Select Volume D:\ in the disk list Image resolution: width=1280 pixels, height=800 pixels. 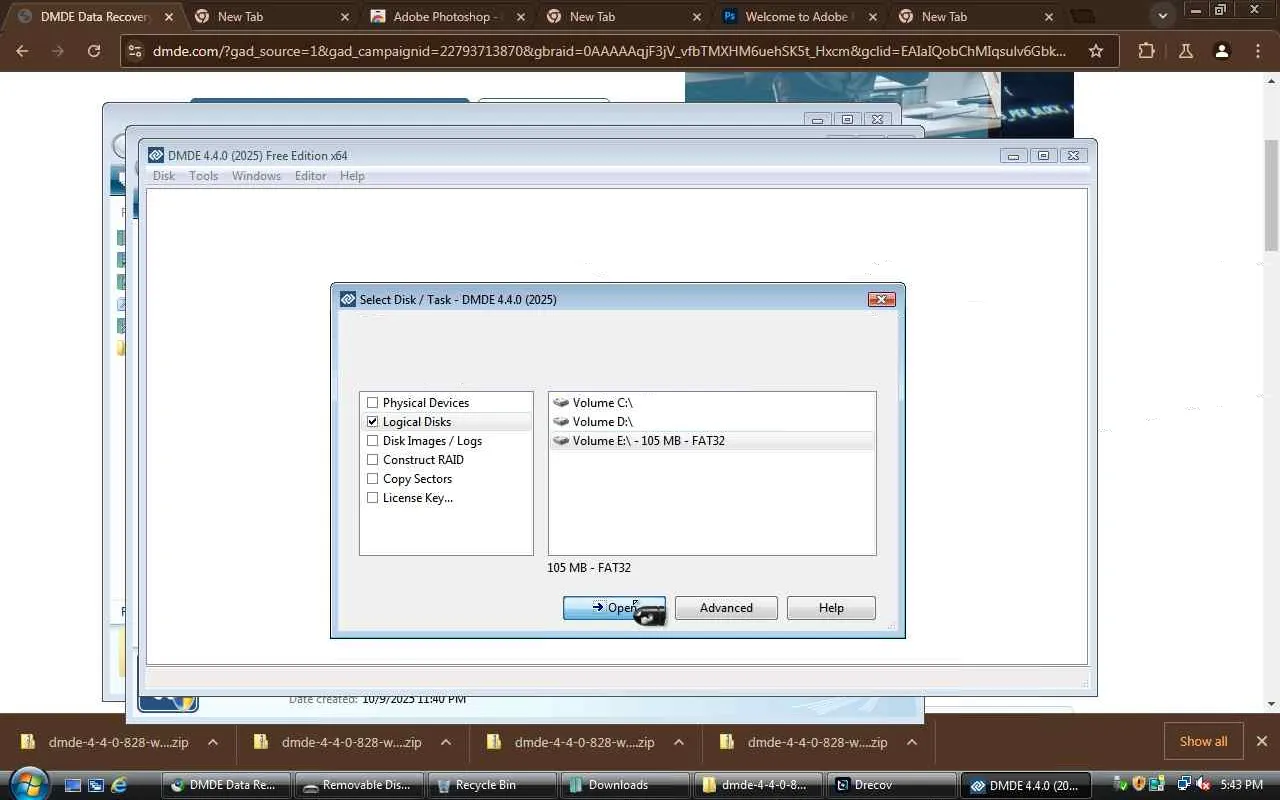click(x=712, y=422)
